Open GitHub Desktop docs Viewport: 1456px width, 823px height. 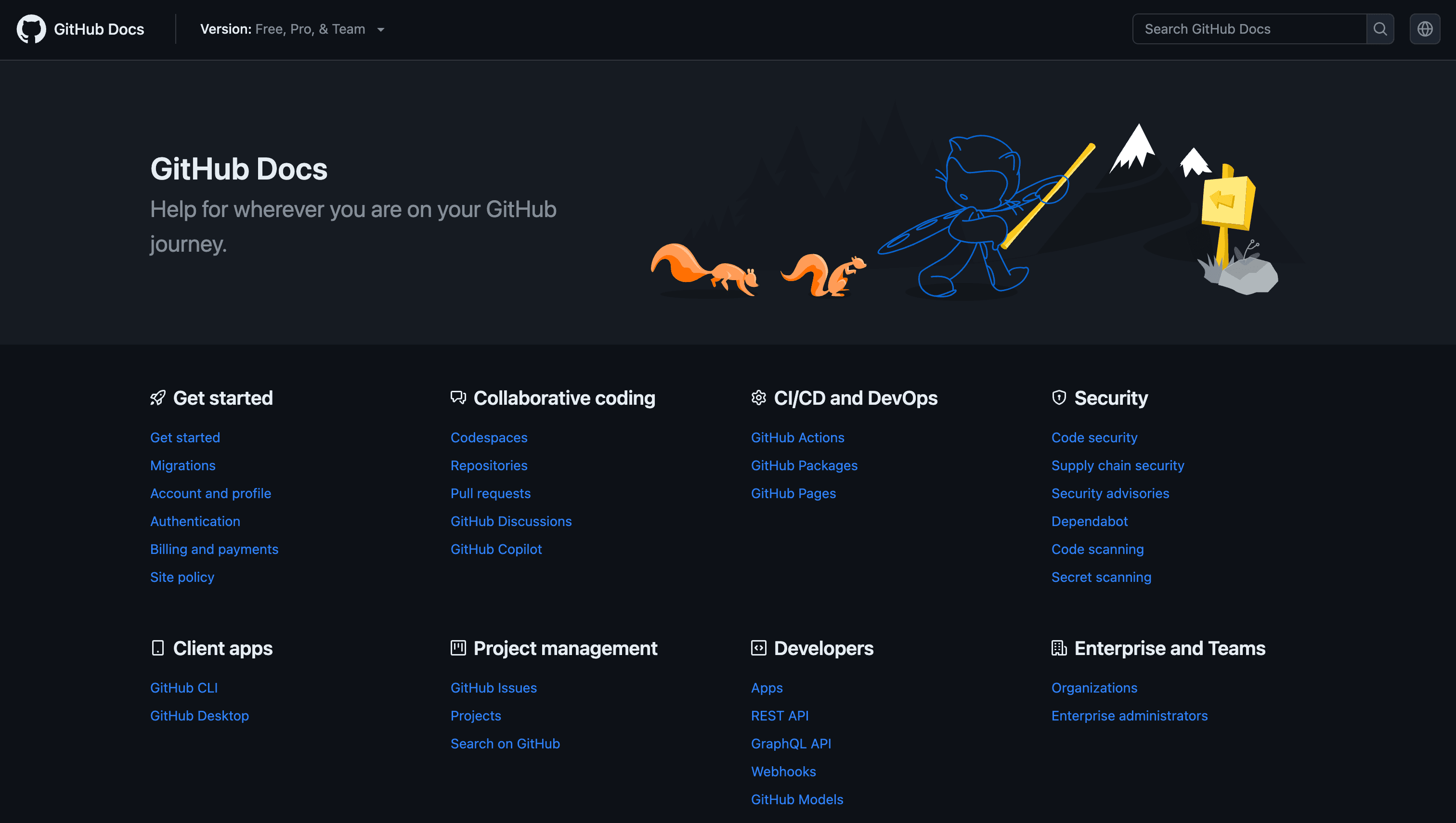click(199, 716)
